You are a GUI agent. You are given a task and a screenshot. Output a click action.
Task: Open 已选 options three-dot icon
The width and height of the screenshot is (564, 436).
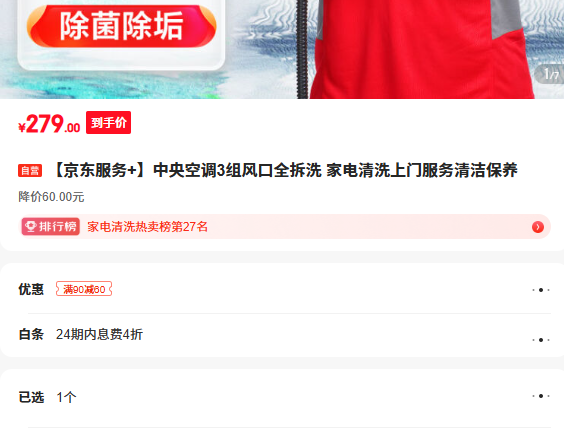pyautogui.click(x=541, y=396)
